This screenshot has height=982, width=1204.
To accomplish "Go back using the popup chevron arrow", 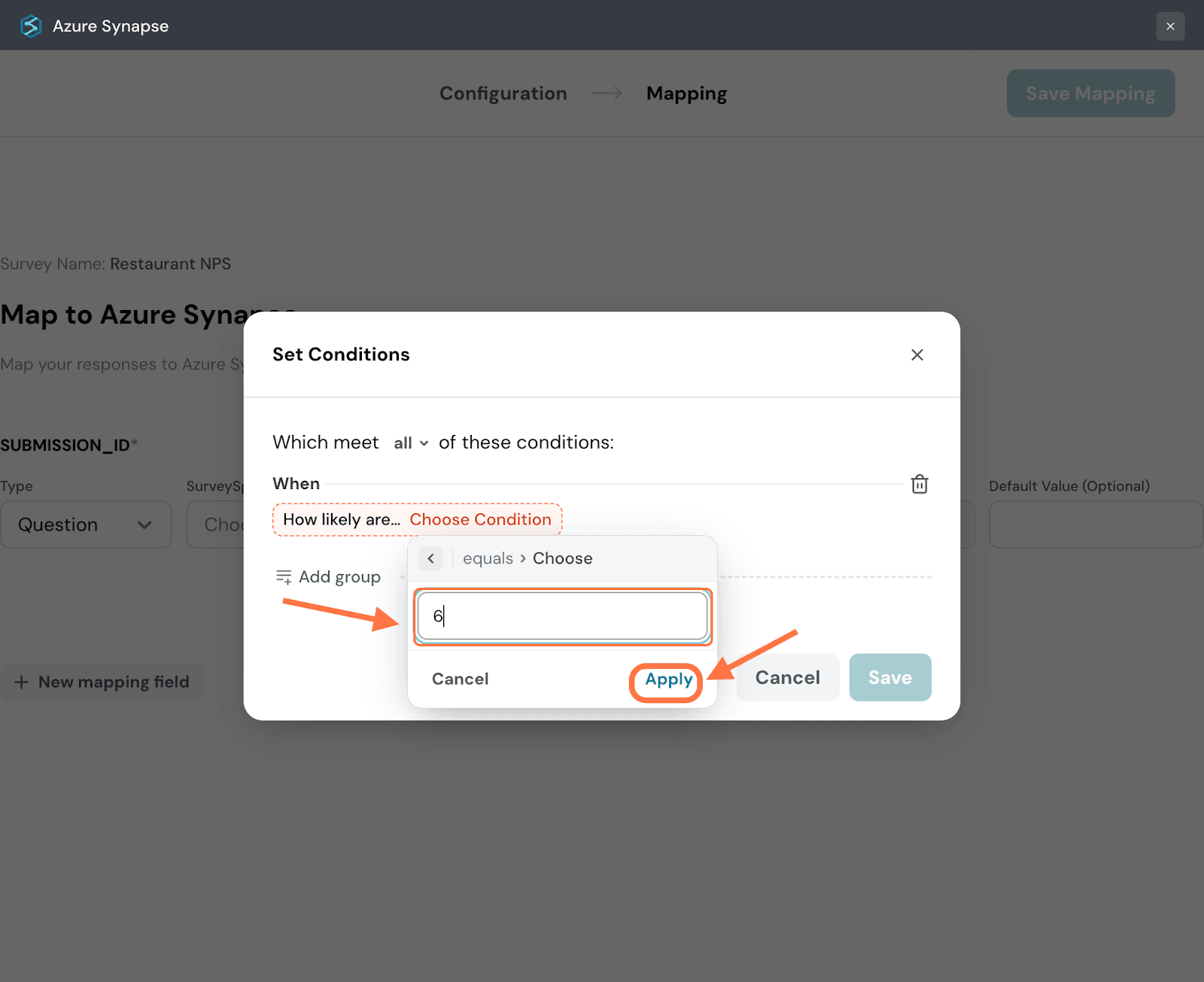I will 430,558.
